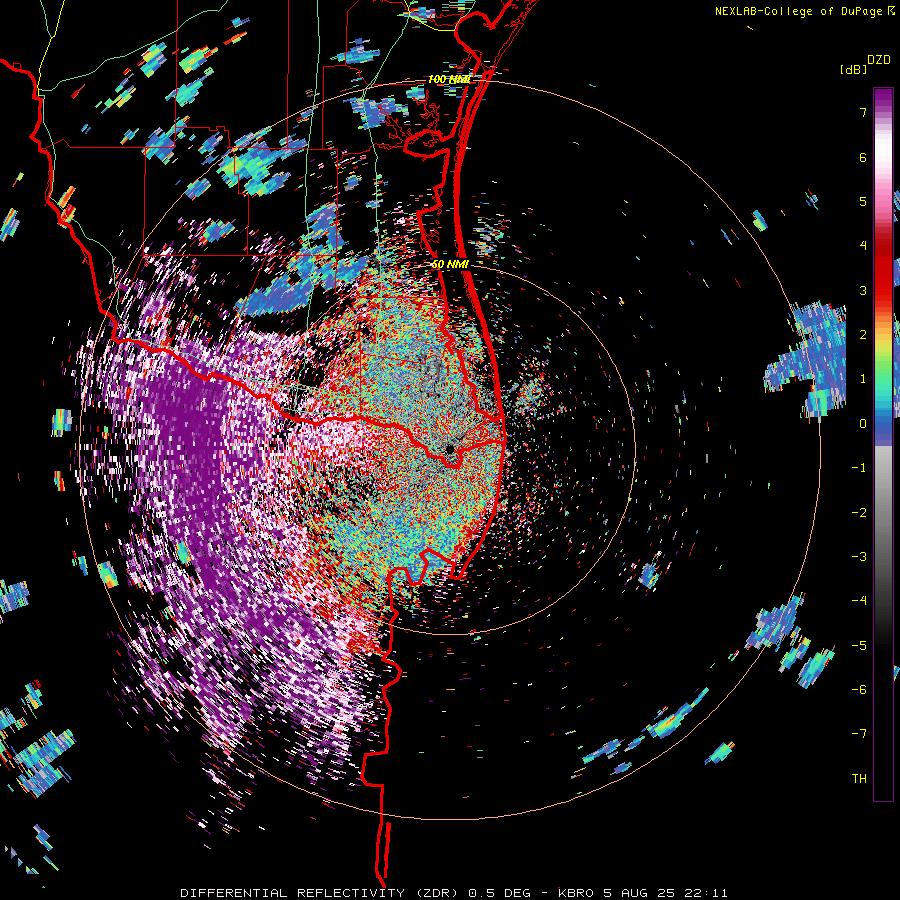Click the scale value 2

point(863,335)
